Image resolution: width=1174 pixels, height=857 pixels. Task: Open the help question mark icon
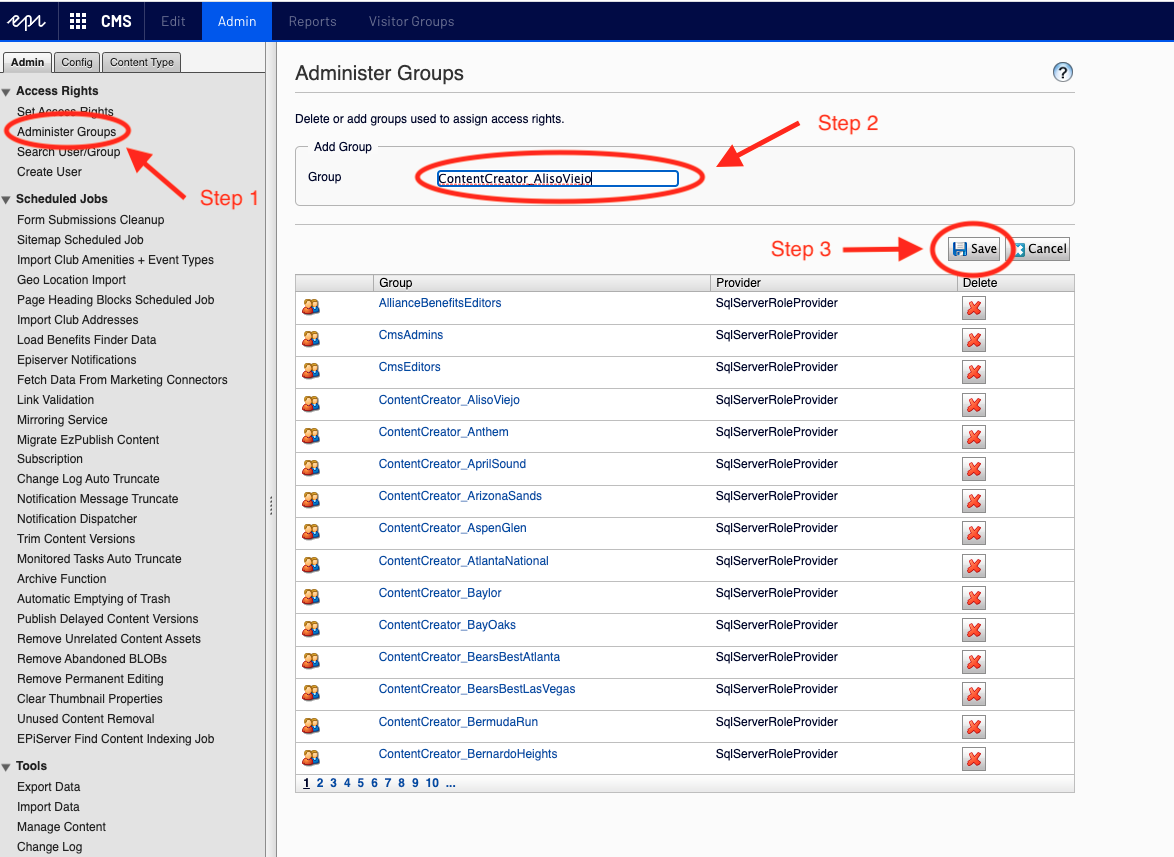(x=1062, y=73)
